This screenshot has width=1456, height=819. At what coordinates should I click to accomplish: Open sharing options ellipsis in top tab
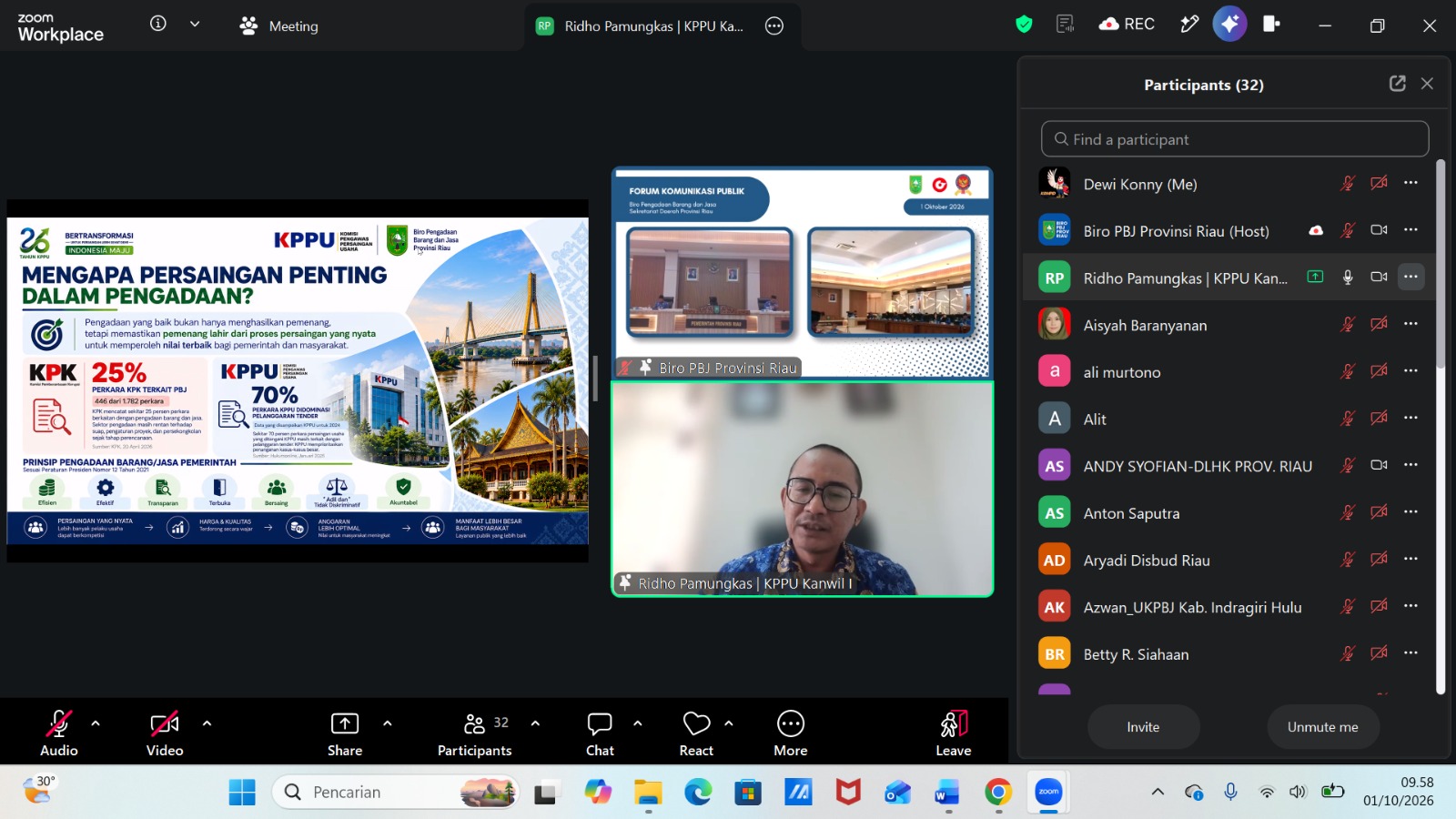click(774, 26)
